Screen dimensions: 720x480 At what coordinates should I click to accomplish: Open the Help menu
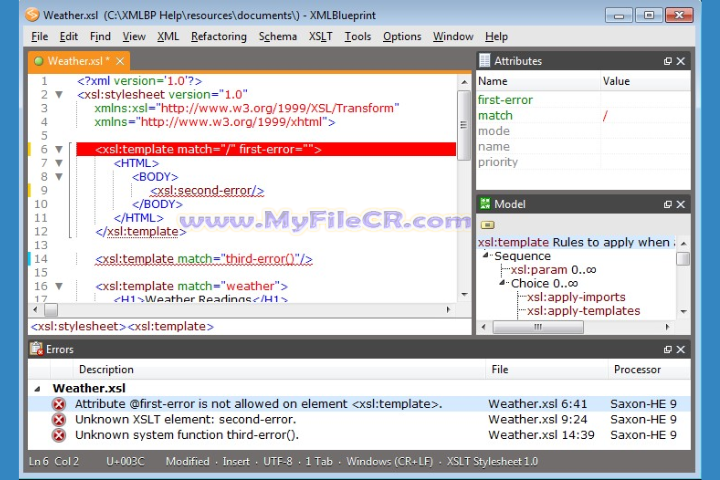point(496,36)
